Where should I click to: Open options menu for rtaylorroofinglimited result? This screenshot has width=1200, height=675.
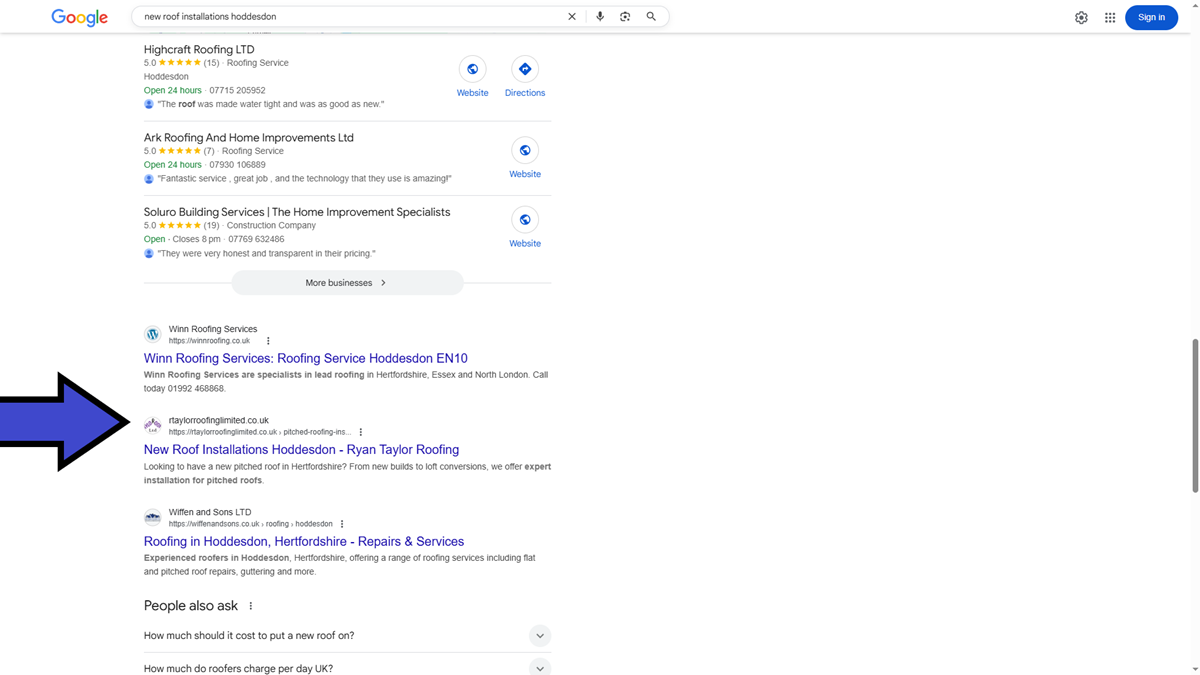click(361, 433)
